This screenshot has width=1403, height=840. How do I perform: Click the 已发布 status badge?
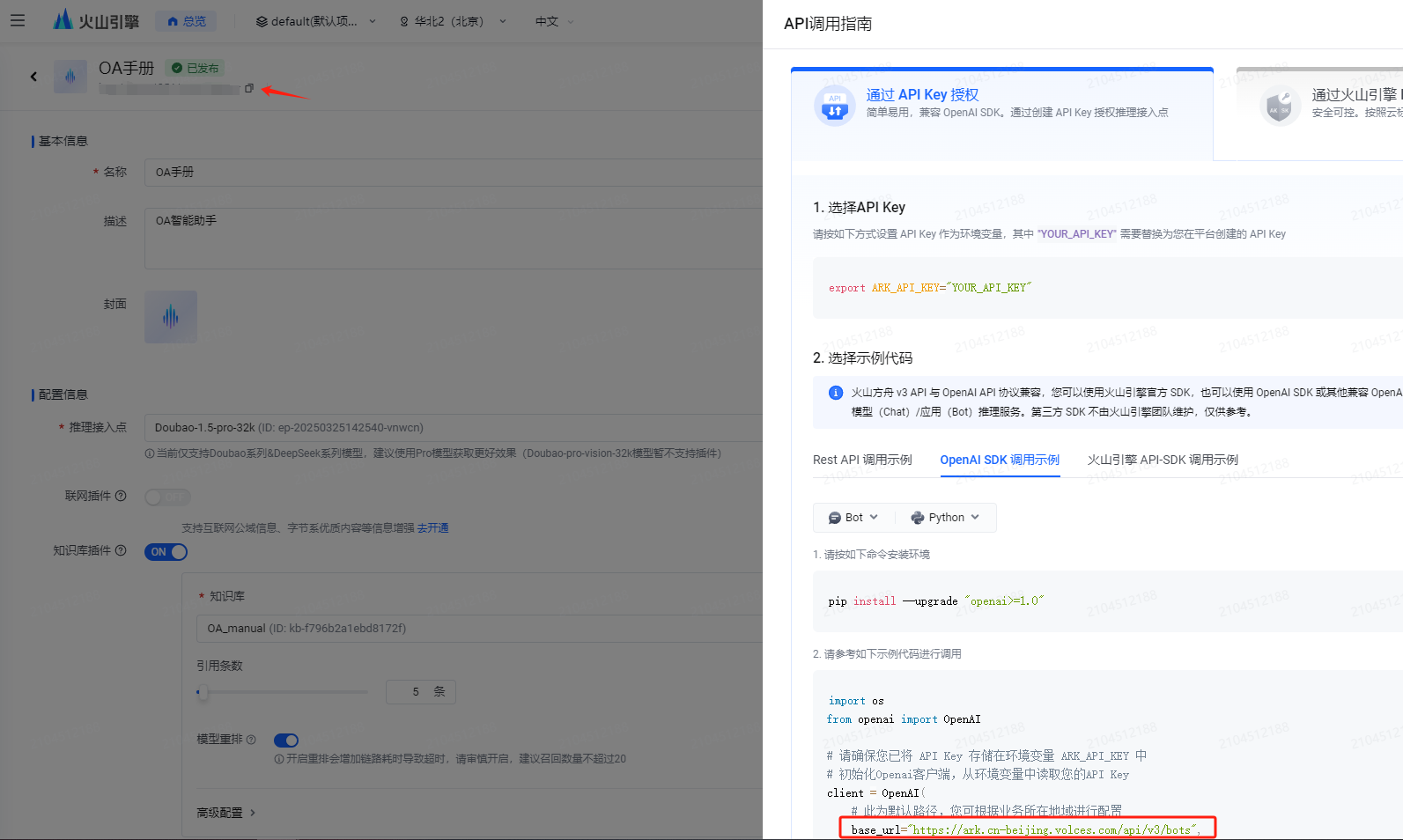(196, 68)
